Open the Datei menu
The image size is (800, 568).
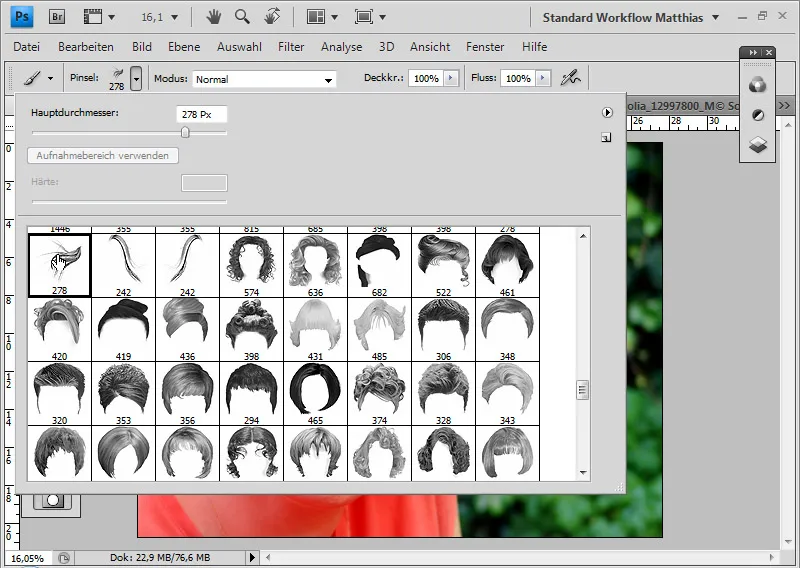[x=27, y=47]
